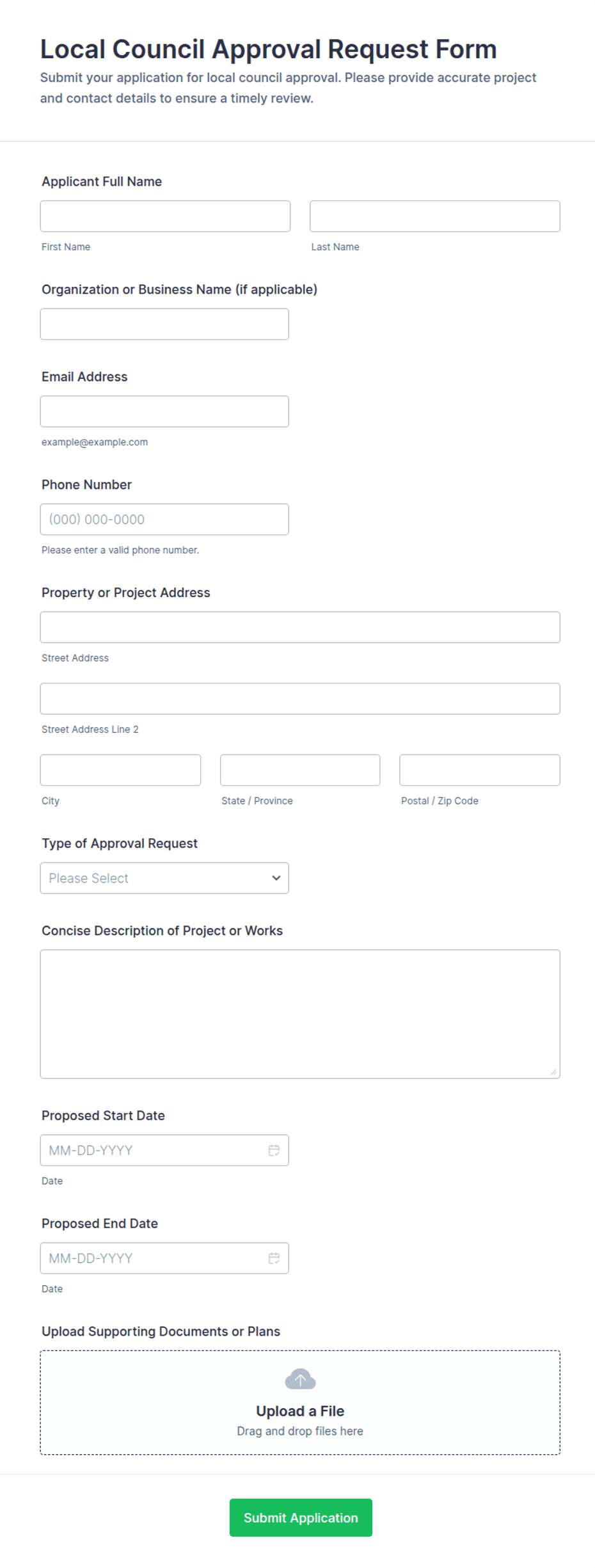Click the Street Address field
The image size is (595, 1568).
(x=300, y=627)
